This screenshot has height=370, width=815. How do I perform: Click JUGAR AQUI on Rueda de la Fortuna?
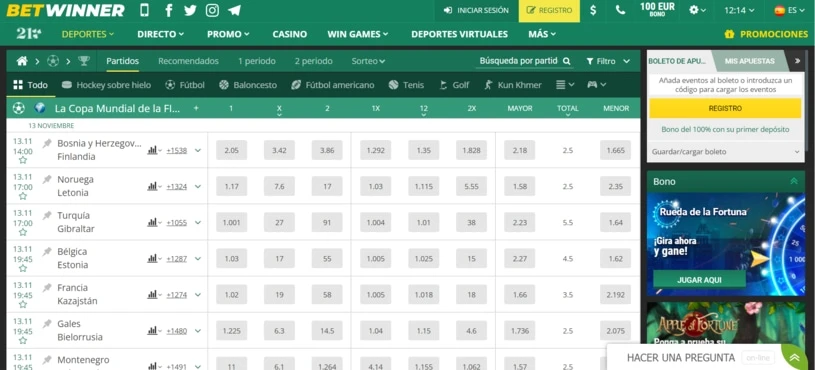(699, 280)
